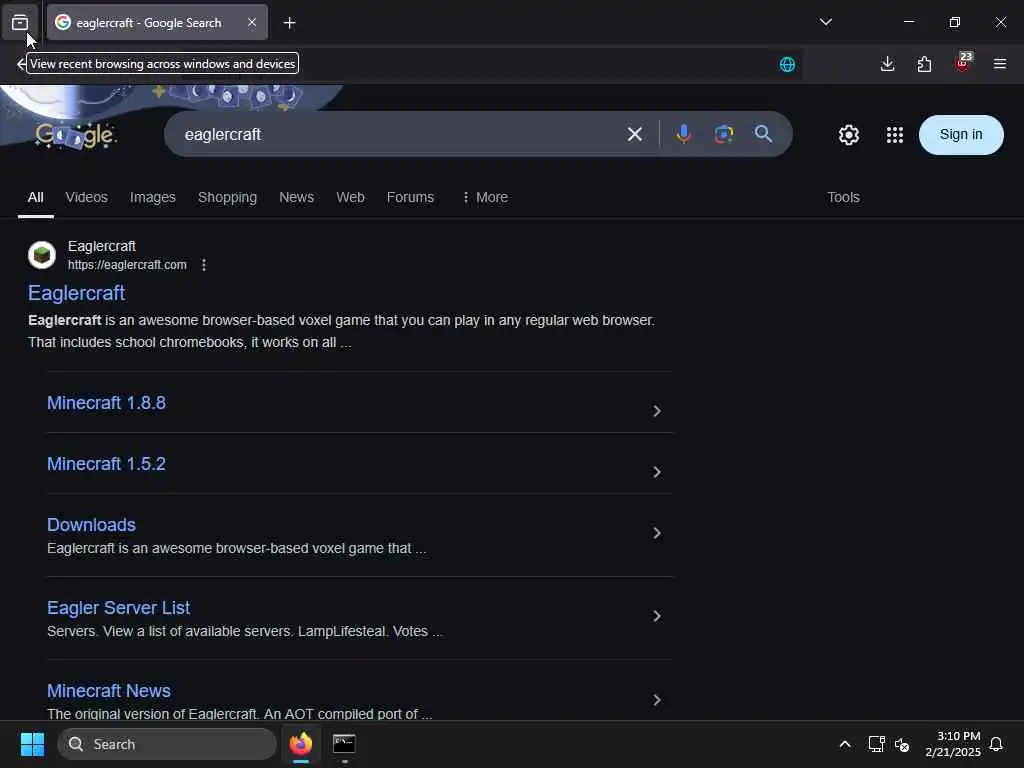Open the about-this-result three-dot menu
Screen dimensions: 1024x768
pyautogui.click(x=204, y=264)
